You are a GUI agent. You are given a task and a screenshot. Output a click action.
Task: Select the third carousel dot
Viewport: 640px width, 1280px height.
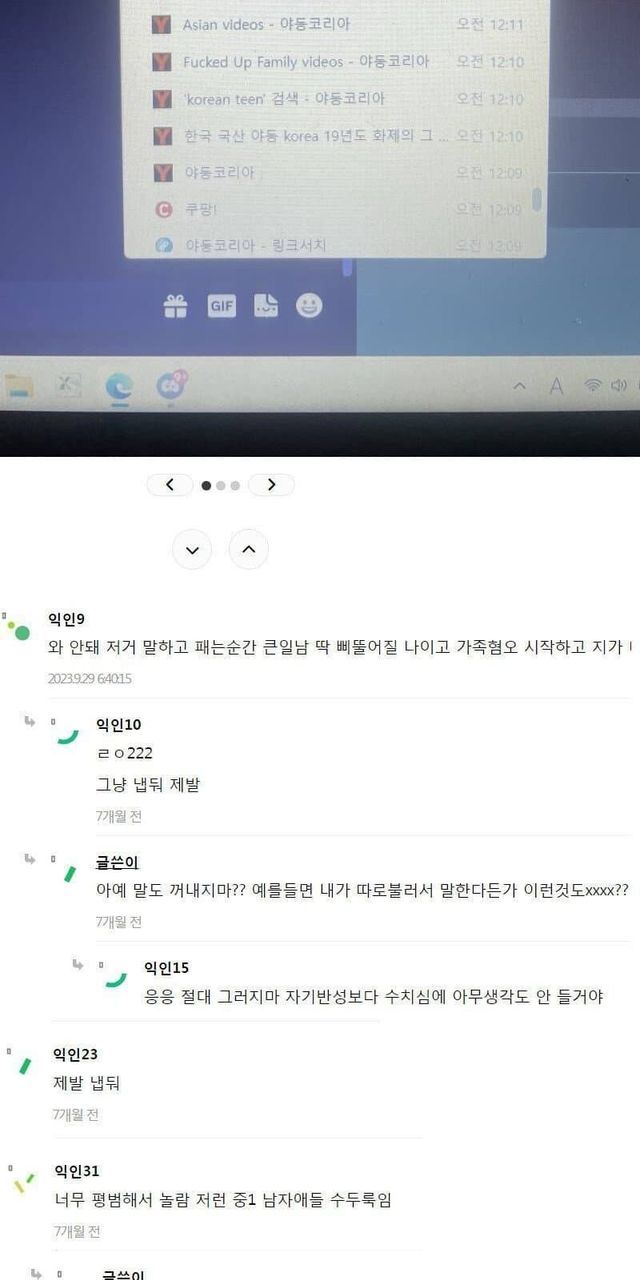point(235,486)
